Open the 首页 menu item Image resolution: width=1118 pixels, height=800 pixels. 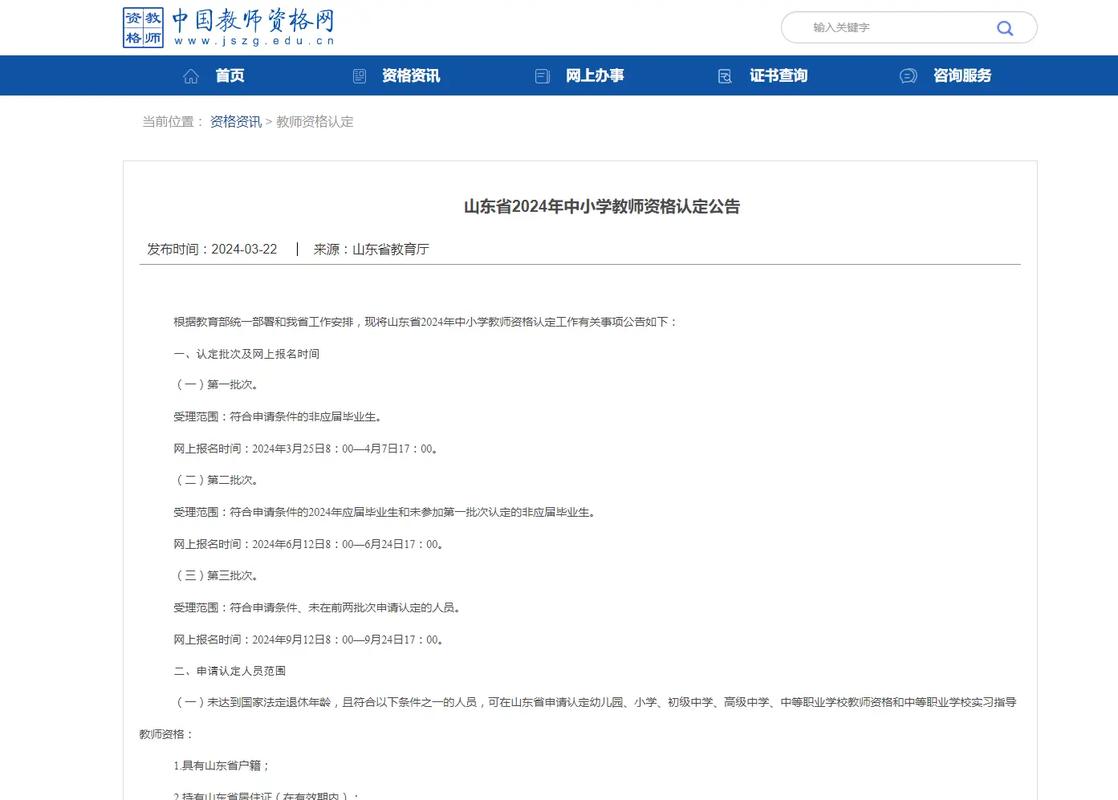pos(230,76)
